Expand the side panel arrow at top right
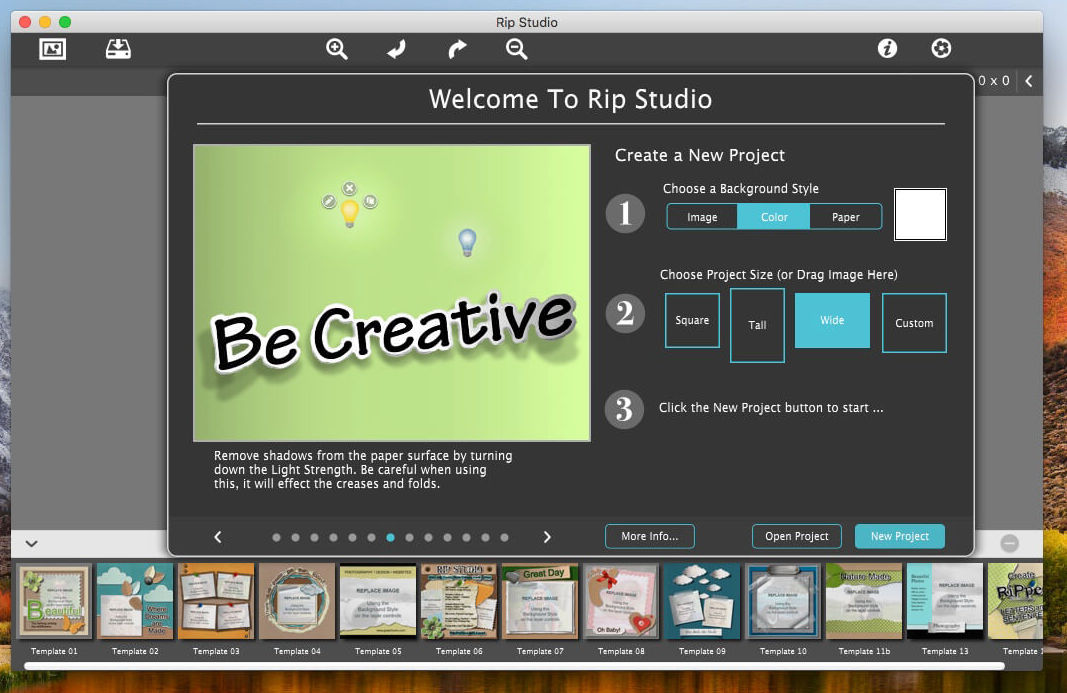This screenshot has height=693, width=1067. coord(1029,81)
